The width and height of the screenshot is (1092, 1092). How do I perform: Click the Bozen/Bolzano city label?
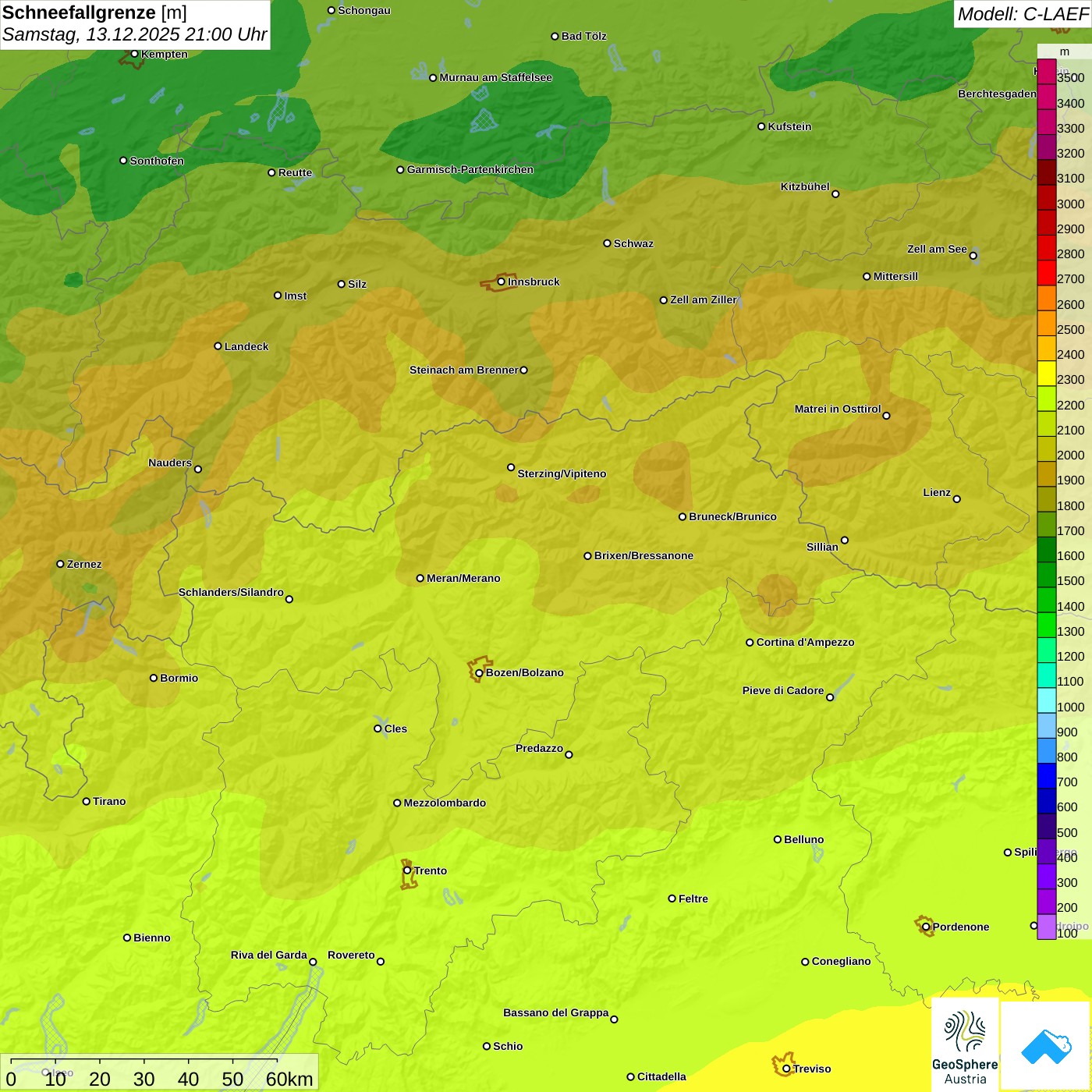[524, 672]
